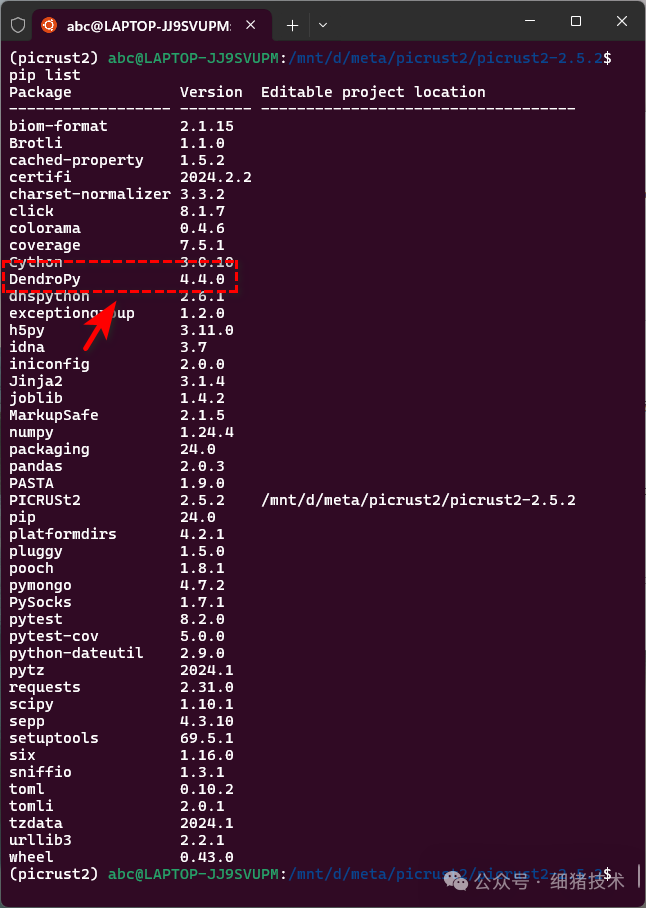Click the "pip list" command text
This screenshot has width=646, height=908.
click(x=45, y=75)
